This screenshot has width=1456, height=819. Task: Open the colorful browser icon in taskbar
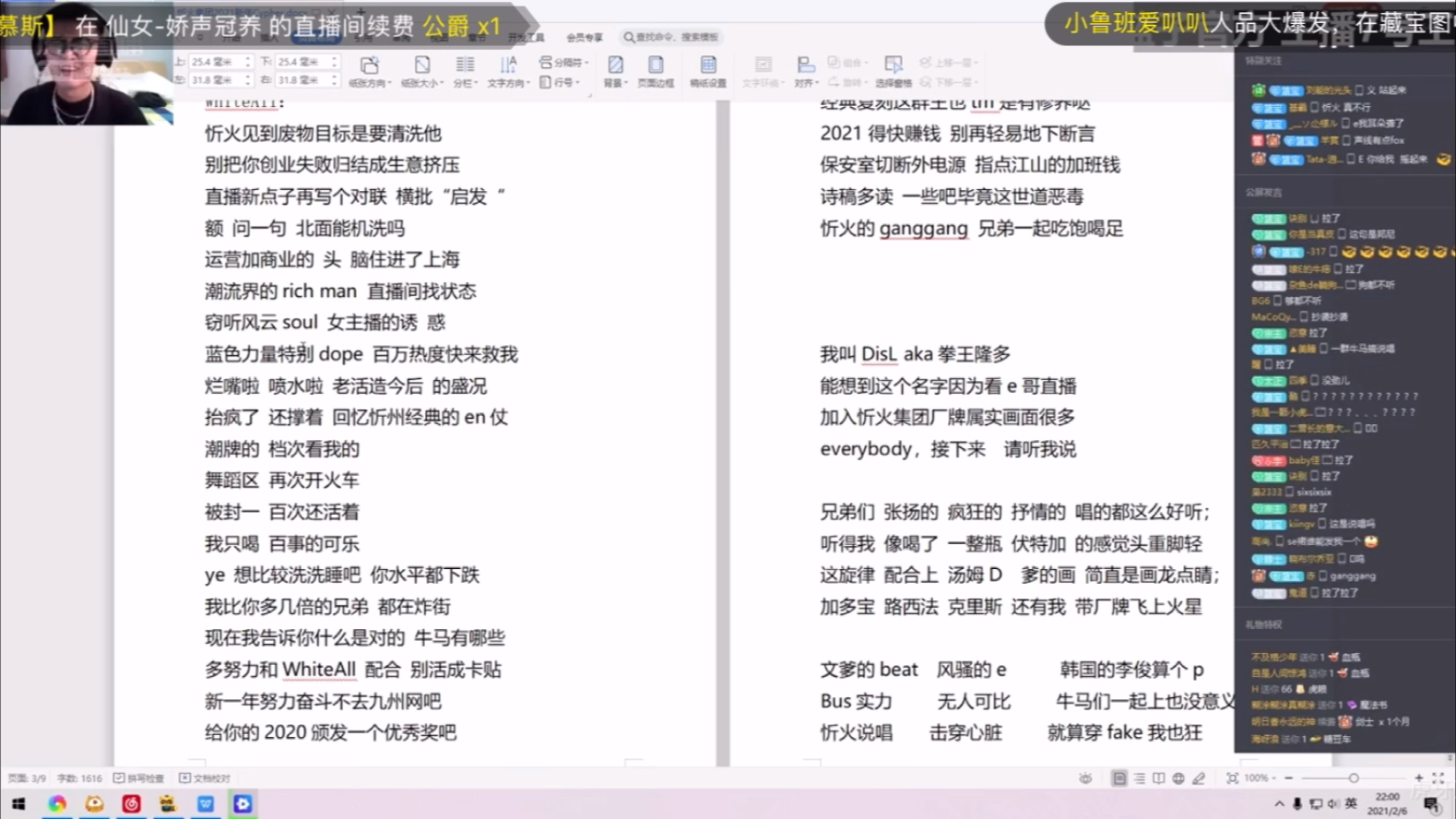click(57, 804)
